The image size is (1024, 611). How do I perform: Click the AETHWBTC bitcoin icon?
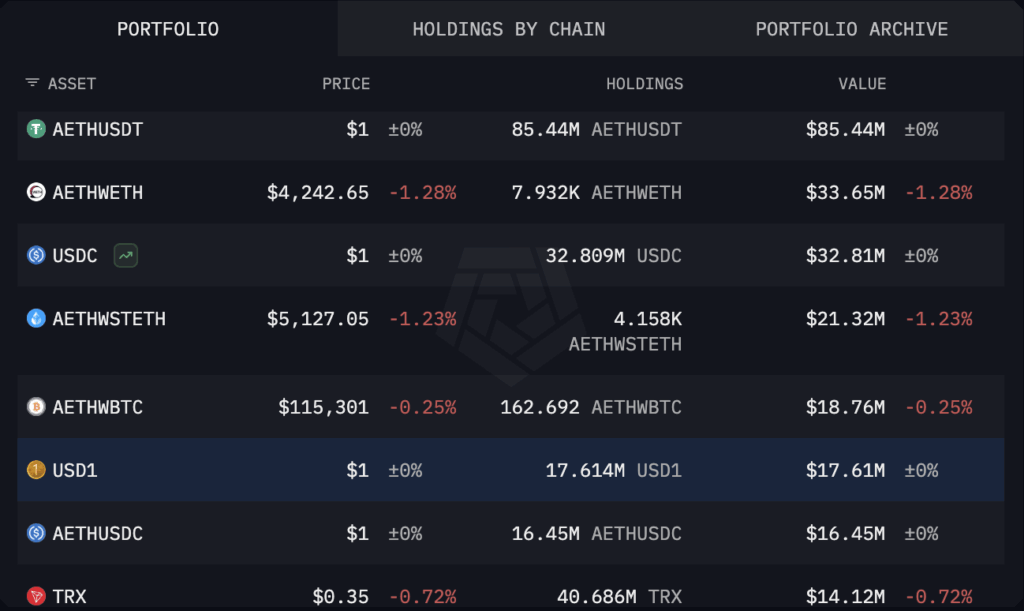coord(36,407)
